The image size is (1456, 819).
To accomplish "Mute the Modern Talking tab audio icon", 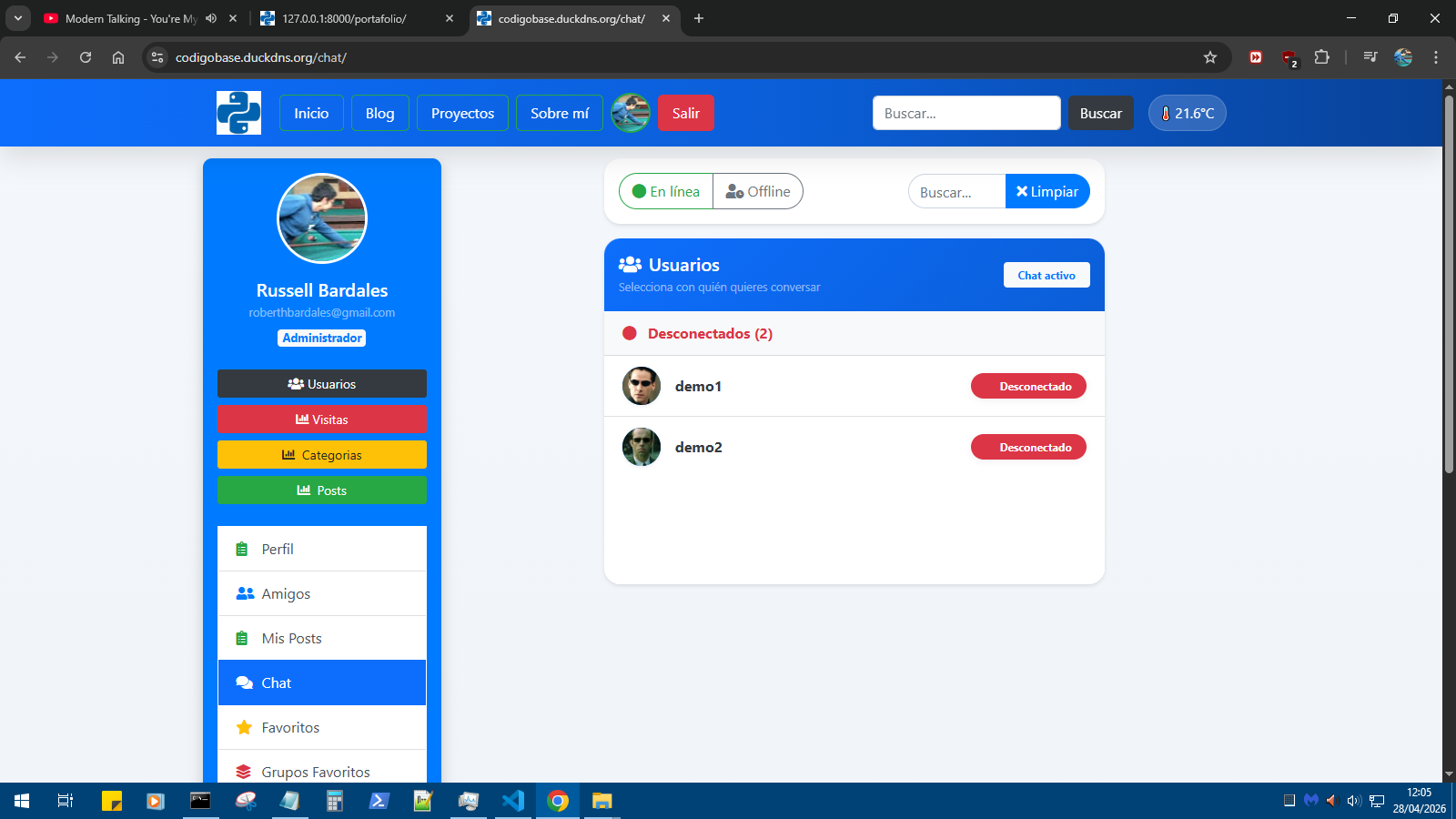I will [x=211, y=18].
